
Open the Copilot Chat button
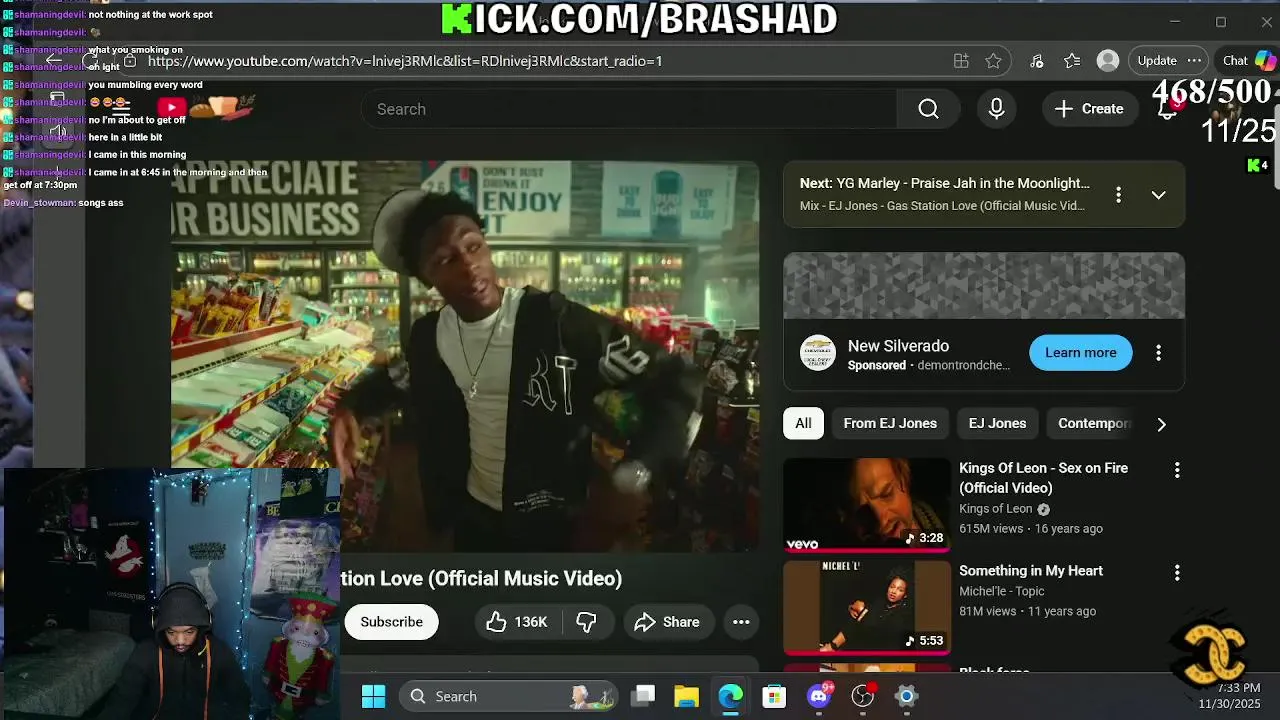[x=1248, y=61]
